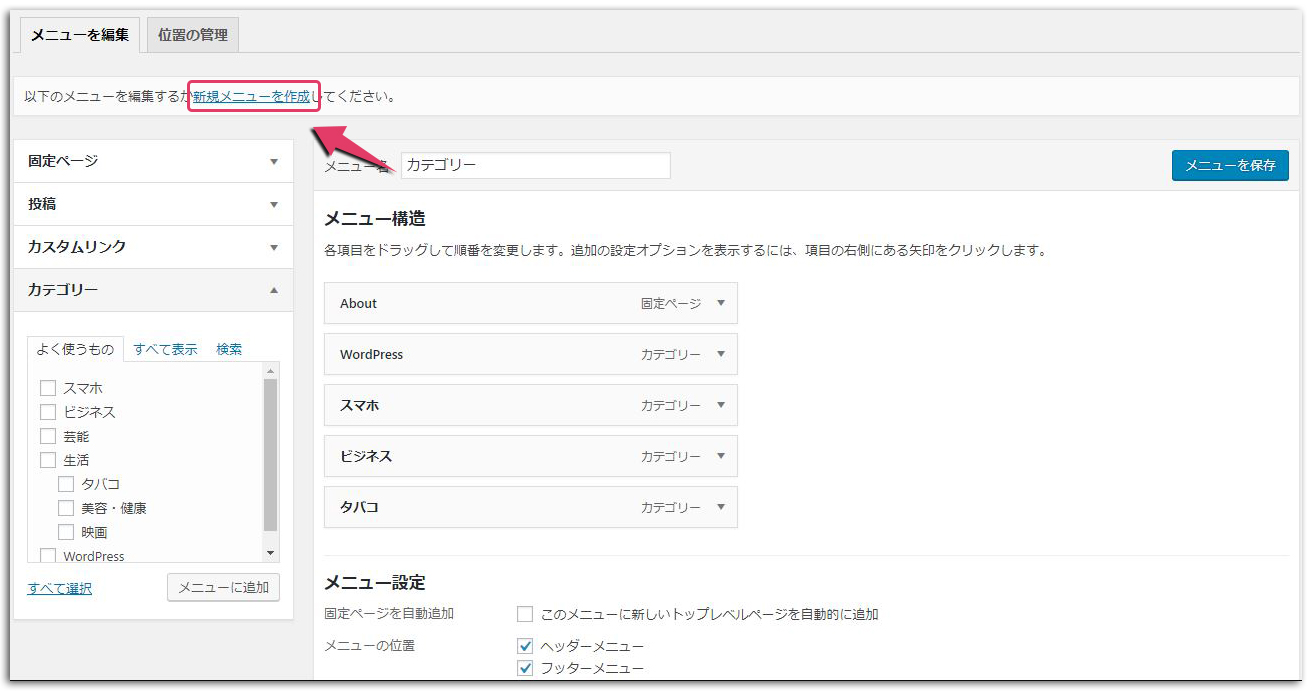Image resolution: width=1312 pixels, height=691 pixels.
Task: Enable 固定ページを自動追加 option
Action: 524,614
